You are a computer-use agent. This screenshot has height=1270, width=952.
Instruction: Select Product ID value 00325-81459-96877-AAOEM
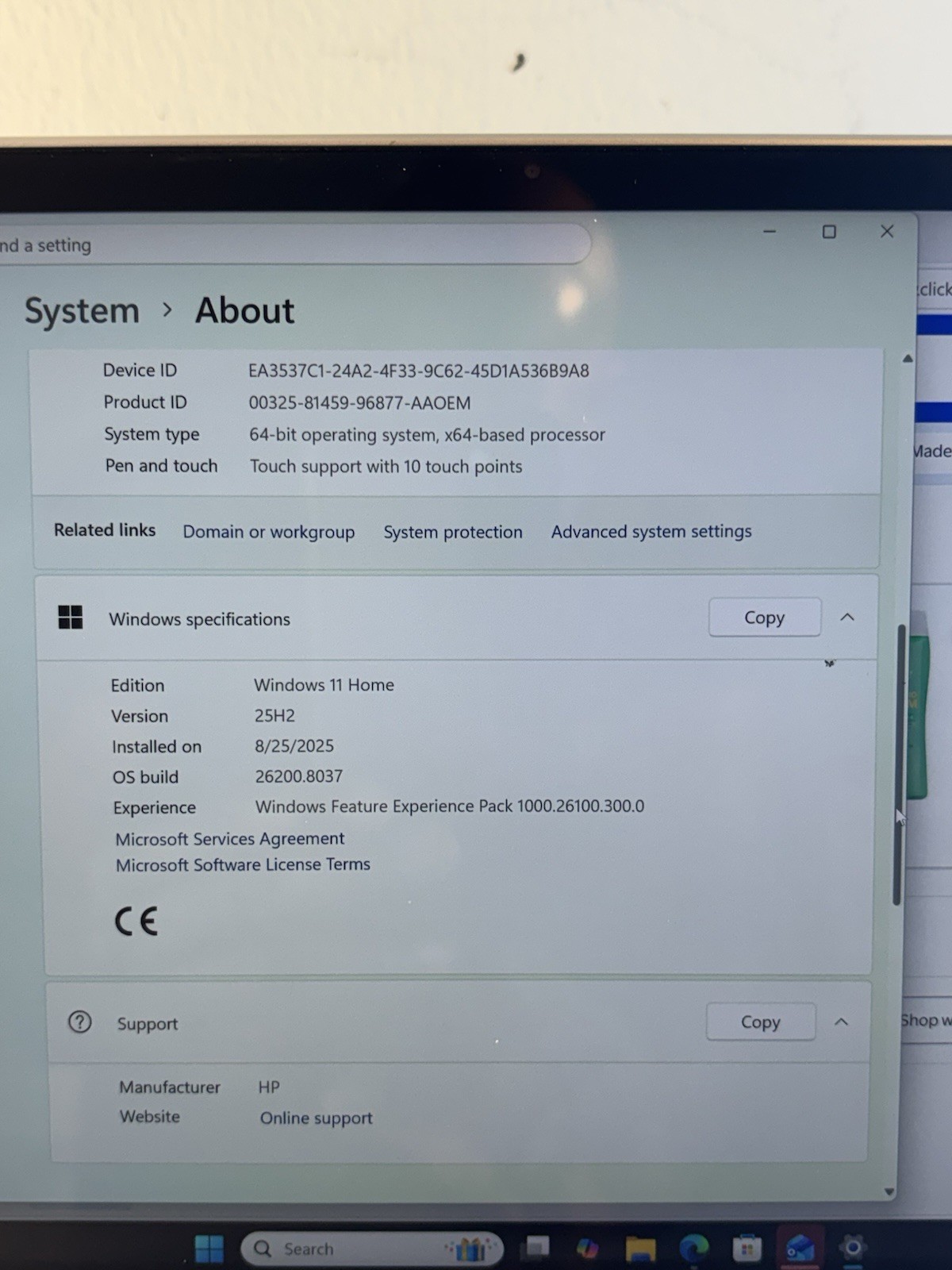click(359, 402)
